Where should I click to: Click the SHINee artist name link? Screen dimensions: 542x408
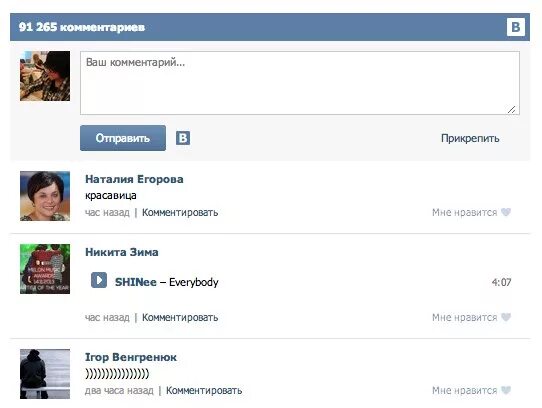point(136,282)
